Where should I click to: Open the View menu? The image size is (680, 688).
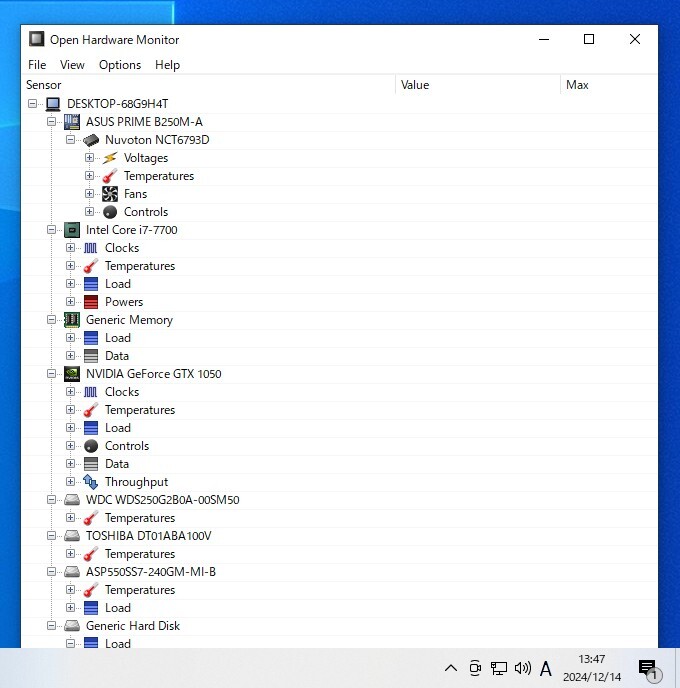(x=72, y=65)
